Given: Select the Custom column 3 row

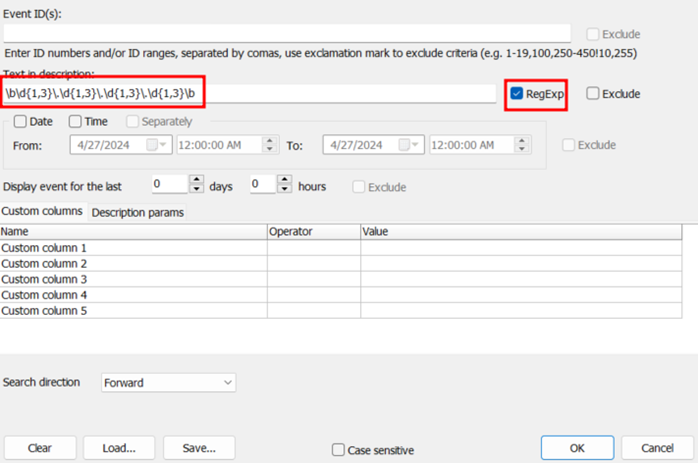Looking at the screenshot, I should [341, 279].
